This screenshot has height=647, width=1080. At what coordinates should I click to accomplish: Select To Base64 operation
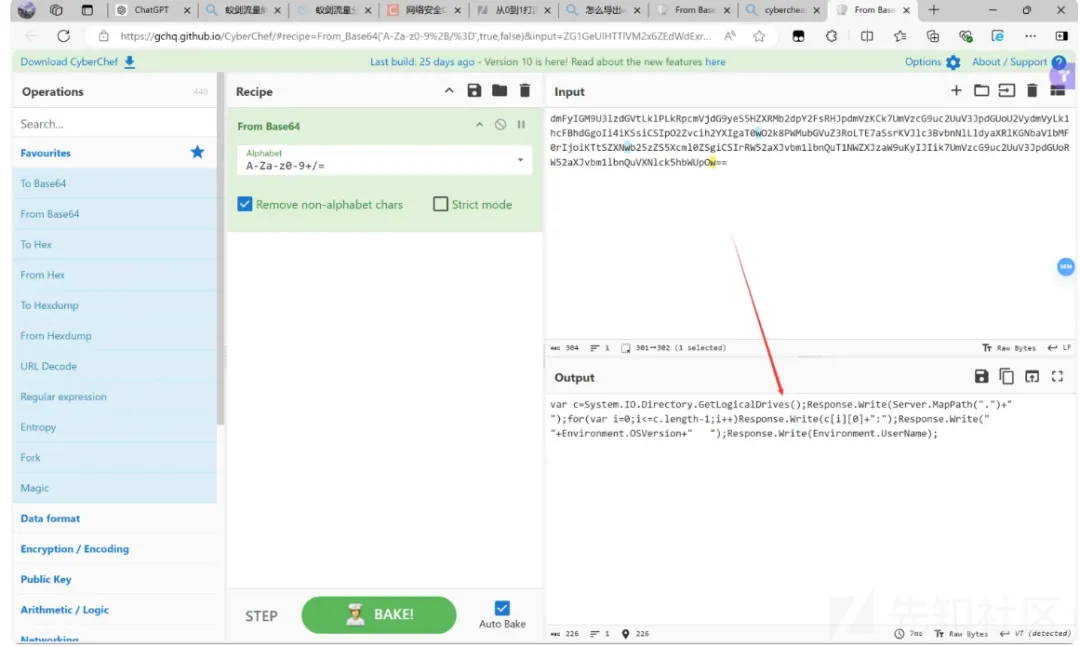pos(114,183)
